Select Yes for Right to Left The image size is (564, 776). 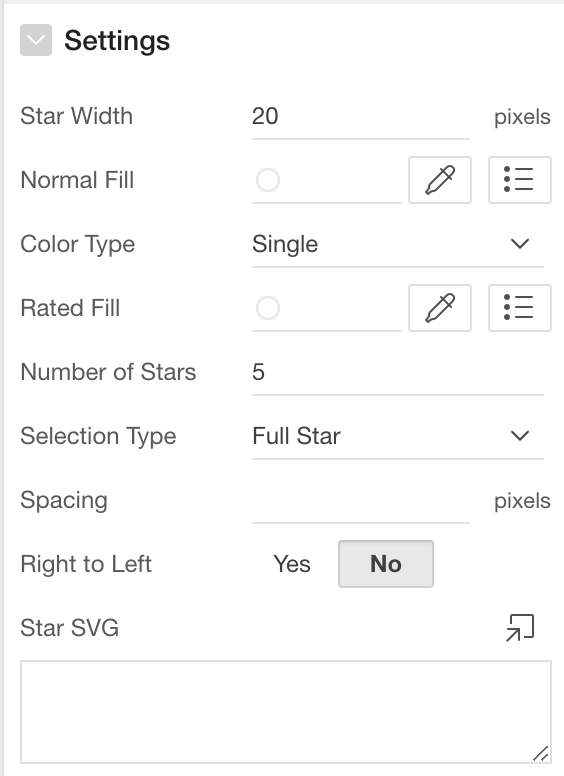(x=292, y=564)
